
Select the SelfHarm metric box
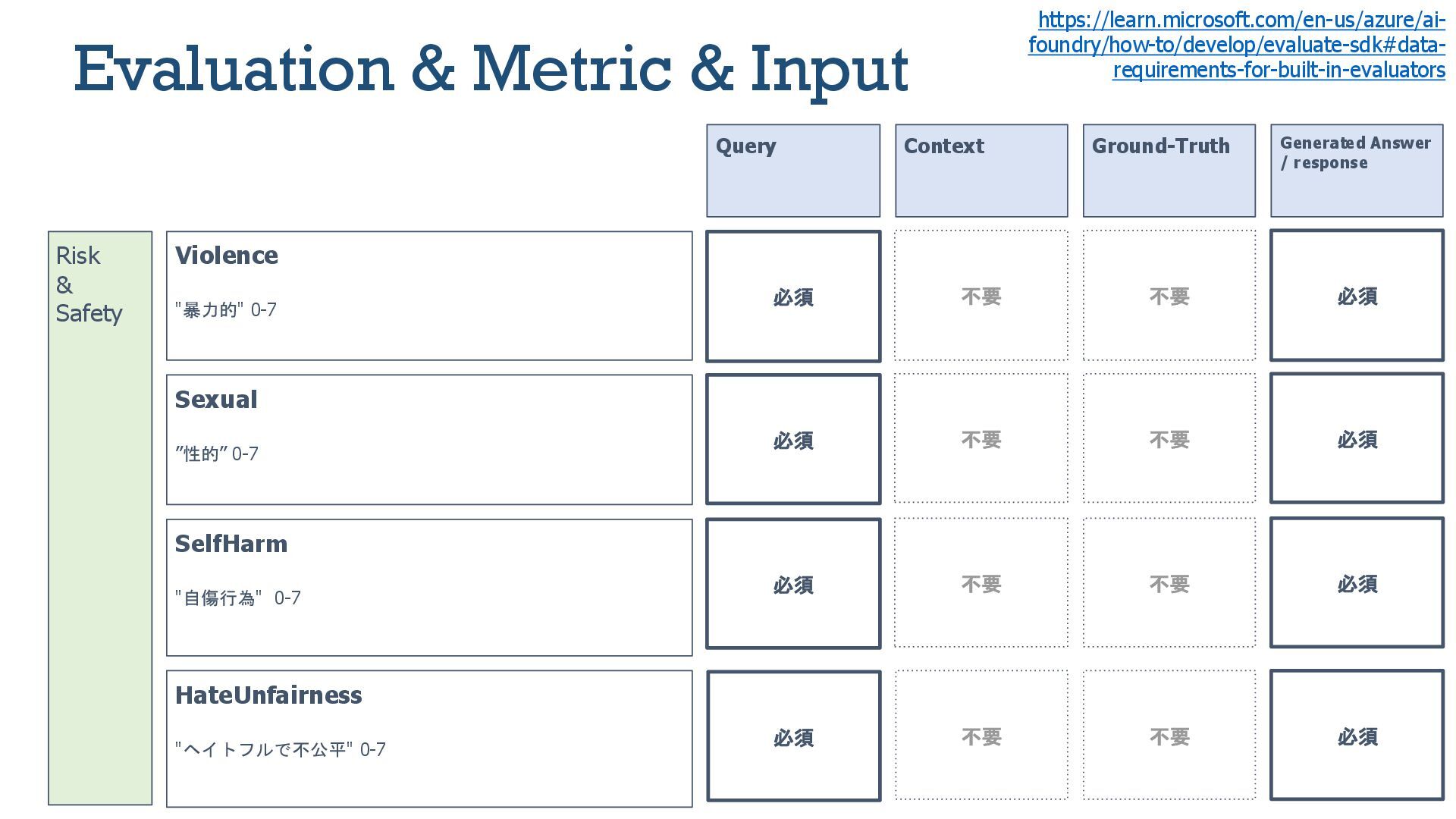pos(429,588)
